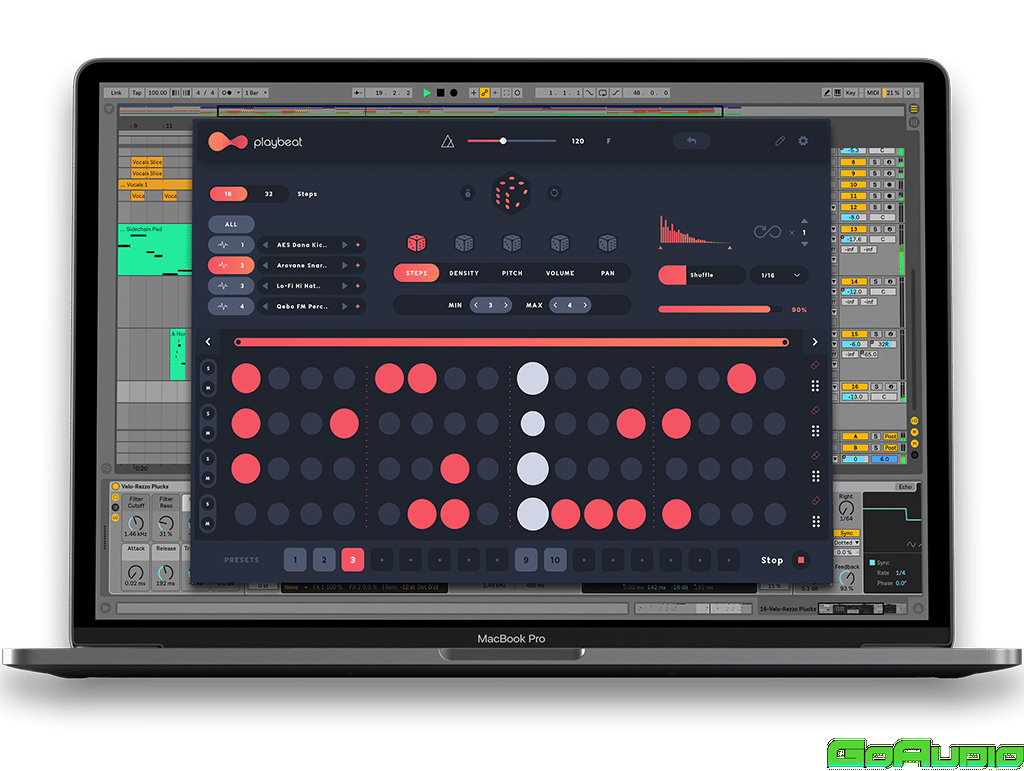Viewport: 1024px width, 771px height.
Task: Increase the MAX steps value
Action: (585, 305)
